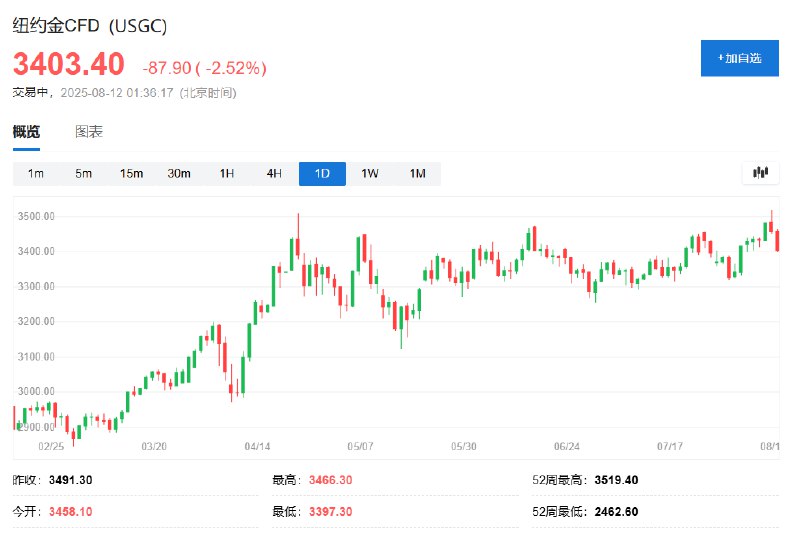Click the 02/25 date label
800x545 pixels.
(51, 447)
